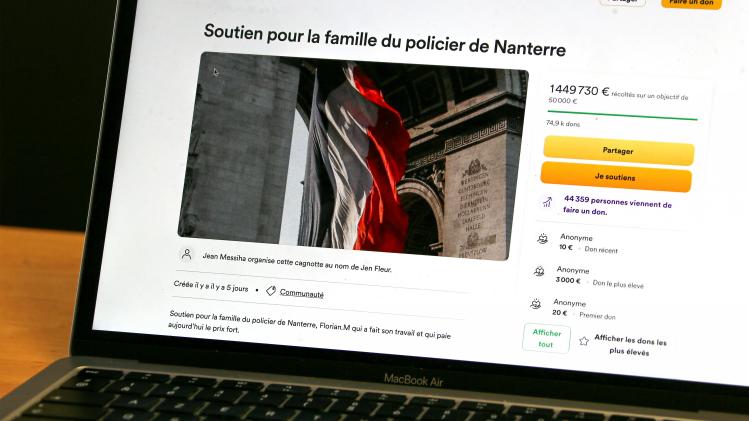
Task: Click the campaign title Soutien pour la famille
Action: [385, 40]
